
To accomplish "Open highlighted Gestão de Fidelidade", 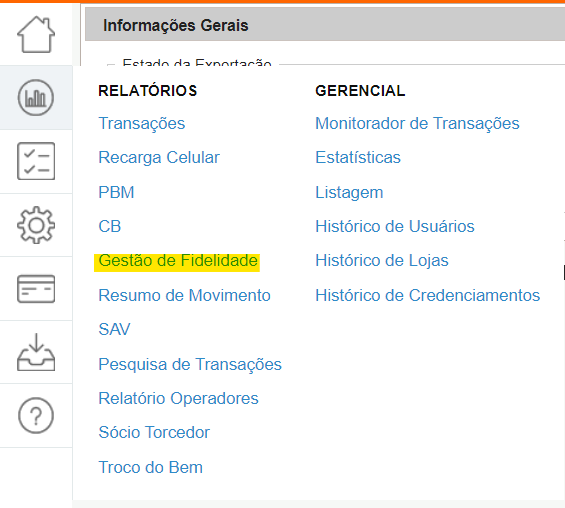I will coord(178,260).
